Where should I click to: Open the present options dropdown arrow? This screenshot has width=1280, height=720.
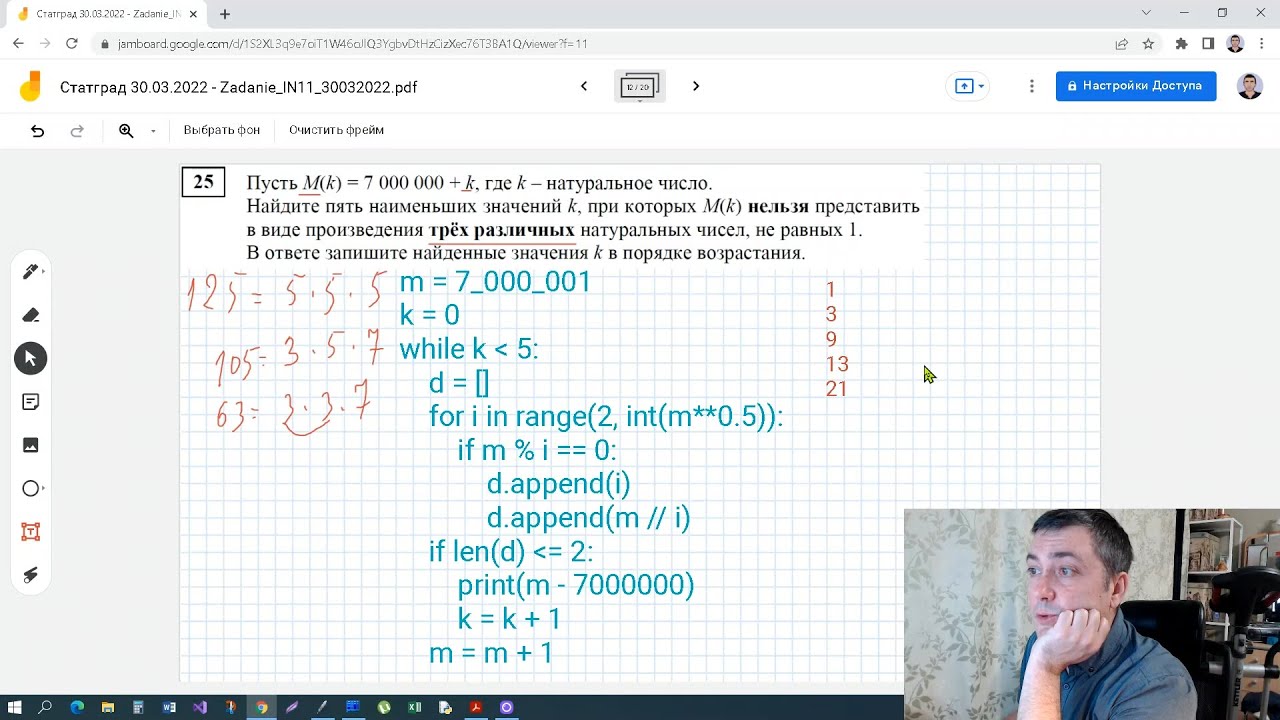tap(981, 86)
